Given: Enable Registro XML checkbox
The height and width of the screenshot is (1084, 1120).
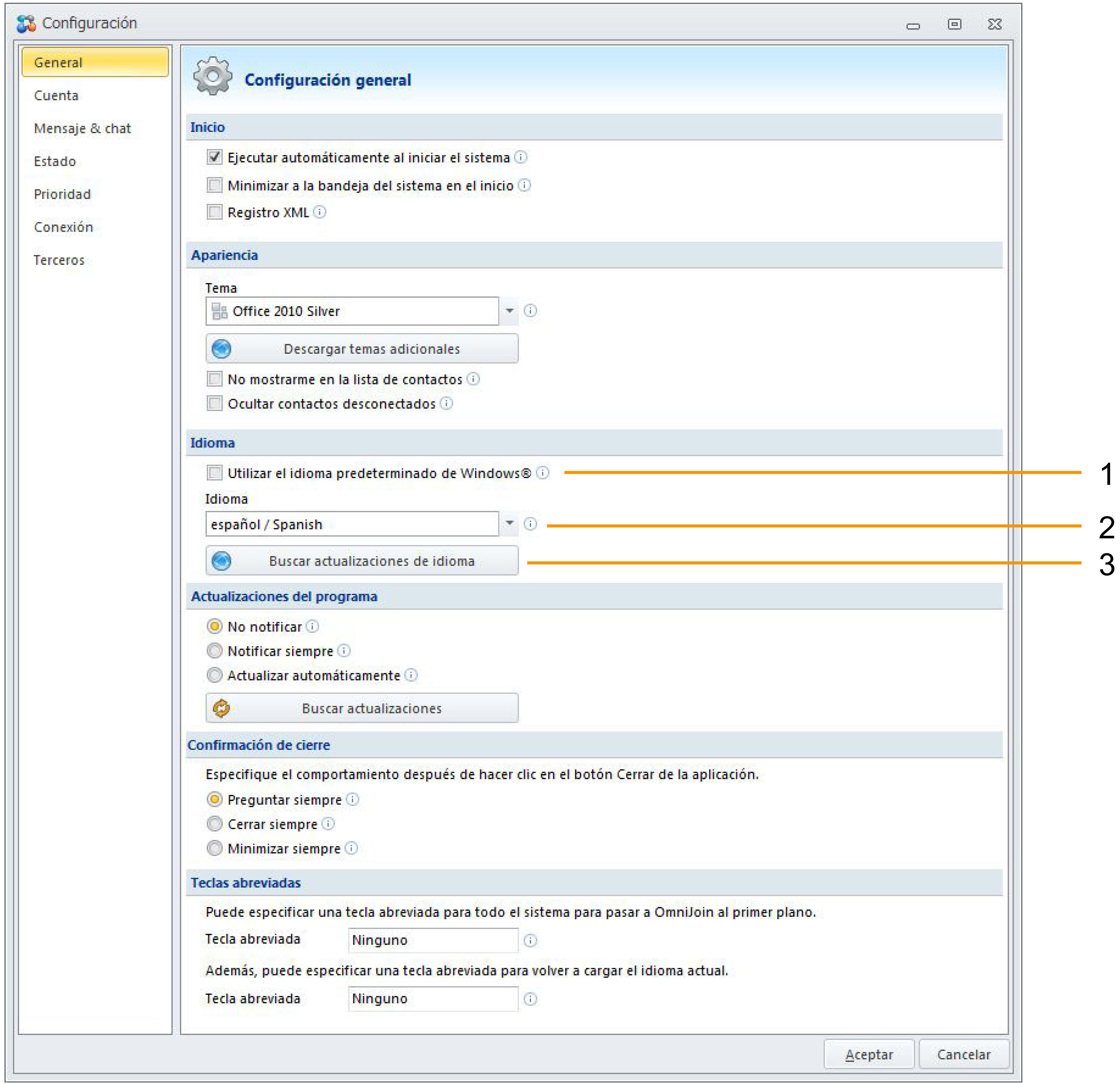Looking at the screenshot, I should click(x=214, y=212).
